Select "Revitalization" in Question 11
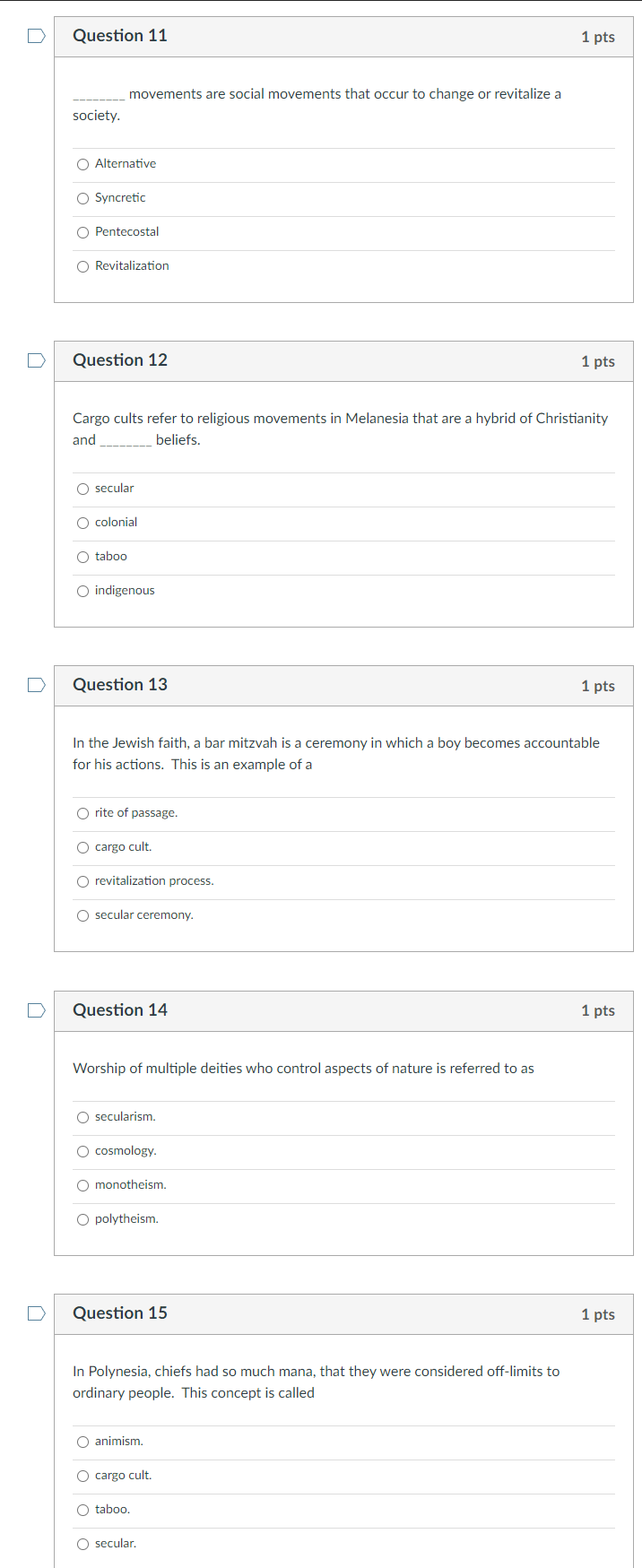 pos(82,265)
